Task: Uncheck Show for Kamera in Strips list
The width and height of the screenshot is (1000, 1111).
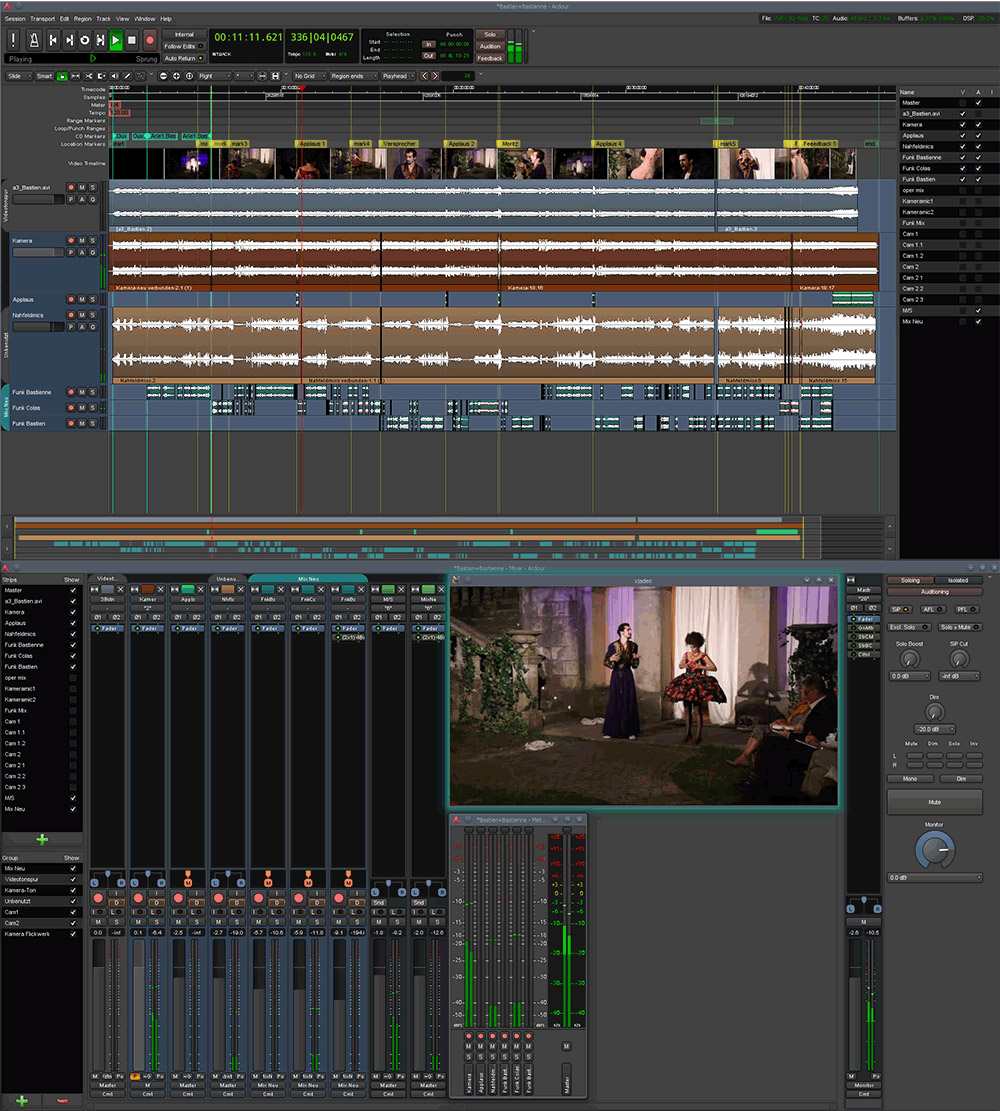Action: point(73,611)
